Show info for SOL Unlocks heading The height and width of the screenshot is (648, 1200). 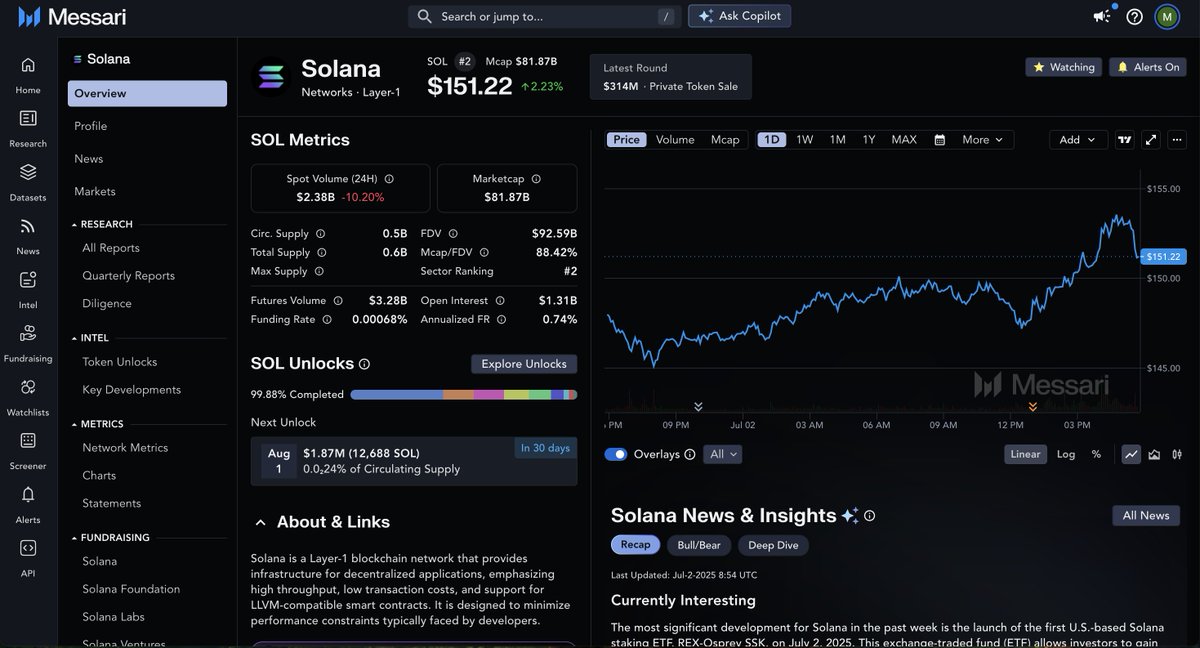coord(364,364)
